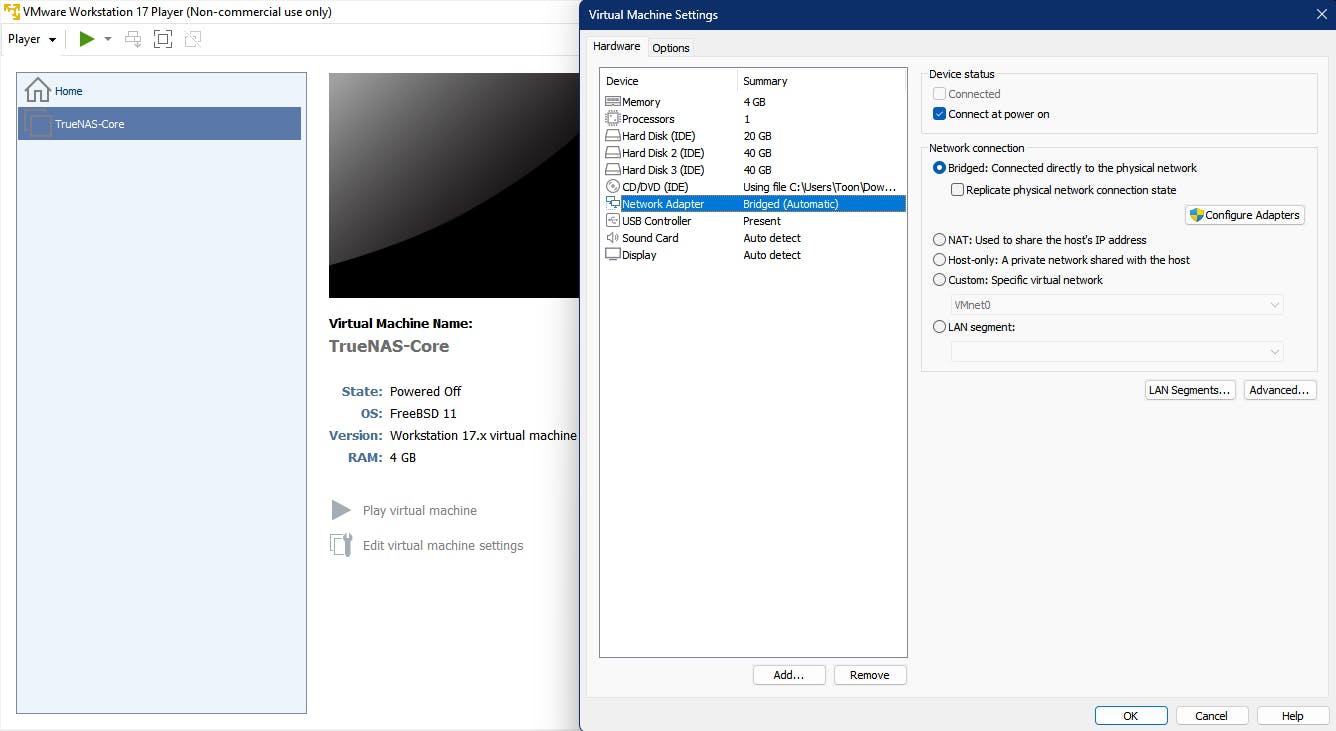
Task: Select the Network Adapter device icon
Action: pos(613,204)
